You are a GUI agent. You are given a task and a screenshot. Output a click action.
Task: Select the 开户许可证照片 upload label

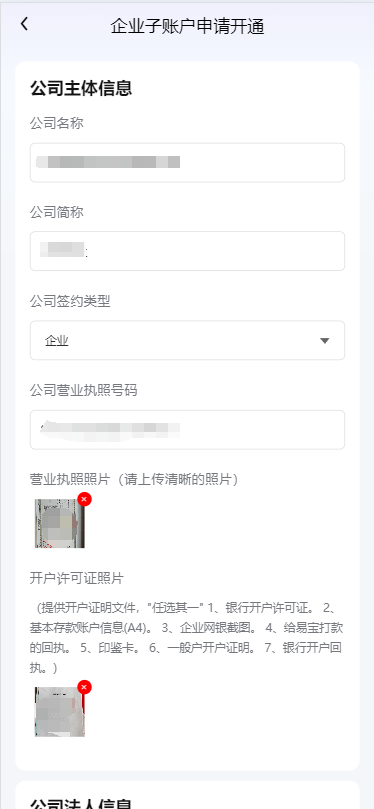point(77,578)
